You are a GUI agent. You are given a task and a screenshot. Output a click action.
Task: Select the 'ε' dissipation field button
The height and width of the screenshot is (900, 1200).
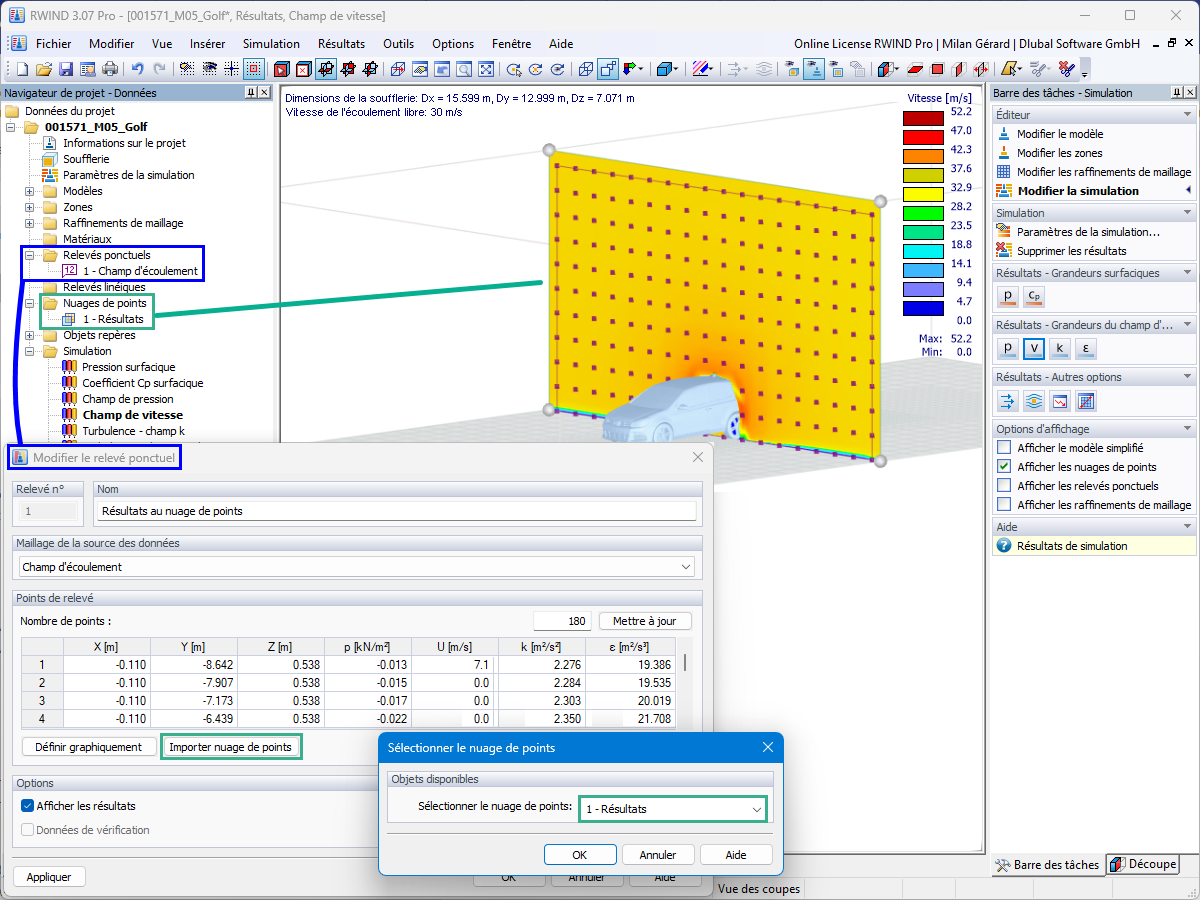pos(1085,348)
